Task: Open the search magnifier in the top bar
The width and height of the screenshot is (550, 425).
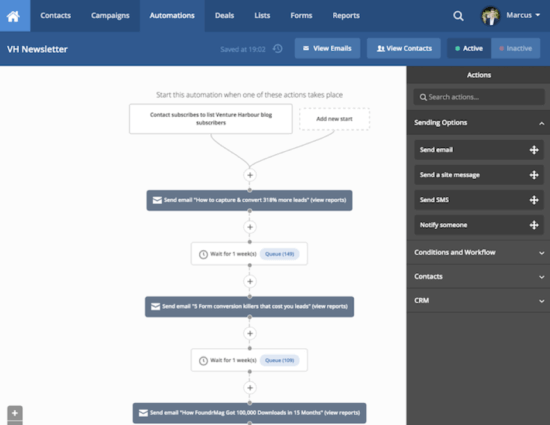Action: pyautogui.click(x=458, y=16)
